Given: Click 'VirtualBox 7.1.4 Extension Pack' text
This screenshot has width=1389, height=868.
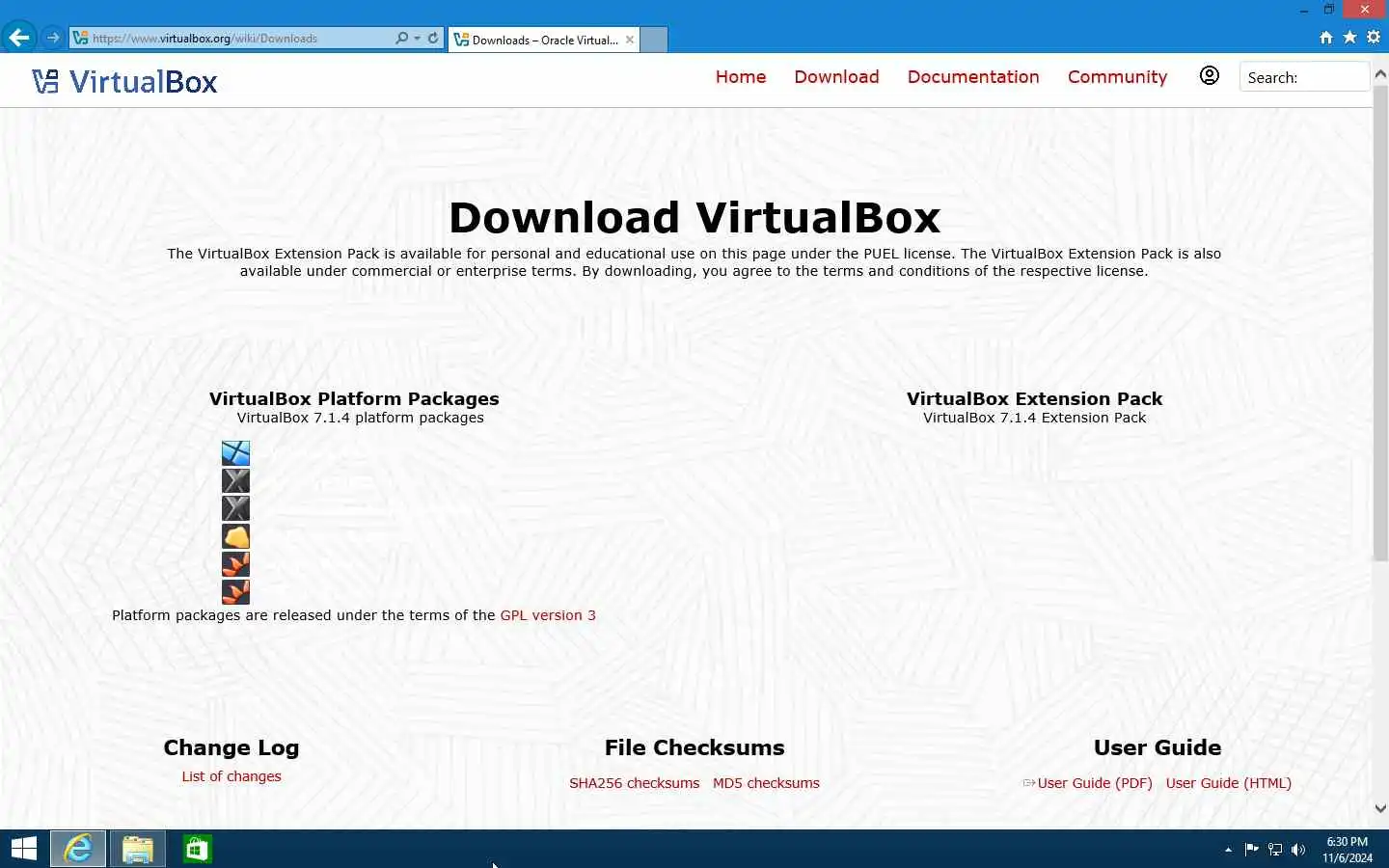Looking at the screenshot, I should pos(1034,418).
